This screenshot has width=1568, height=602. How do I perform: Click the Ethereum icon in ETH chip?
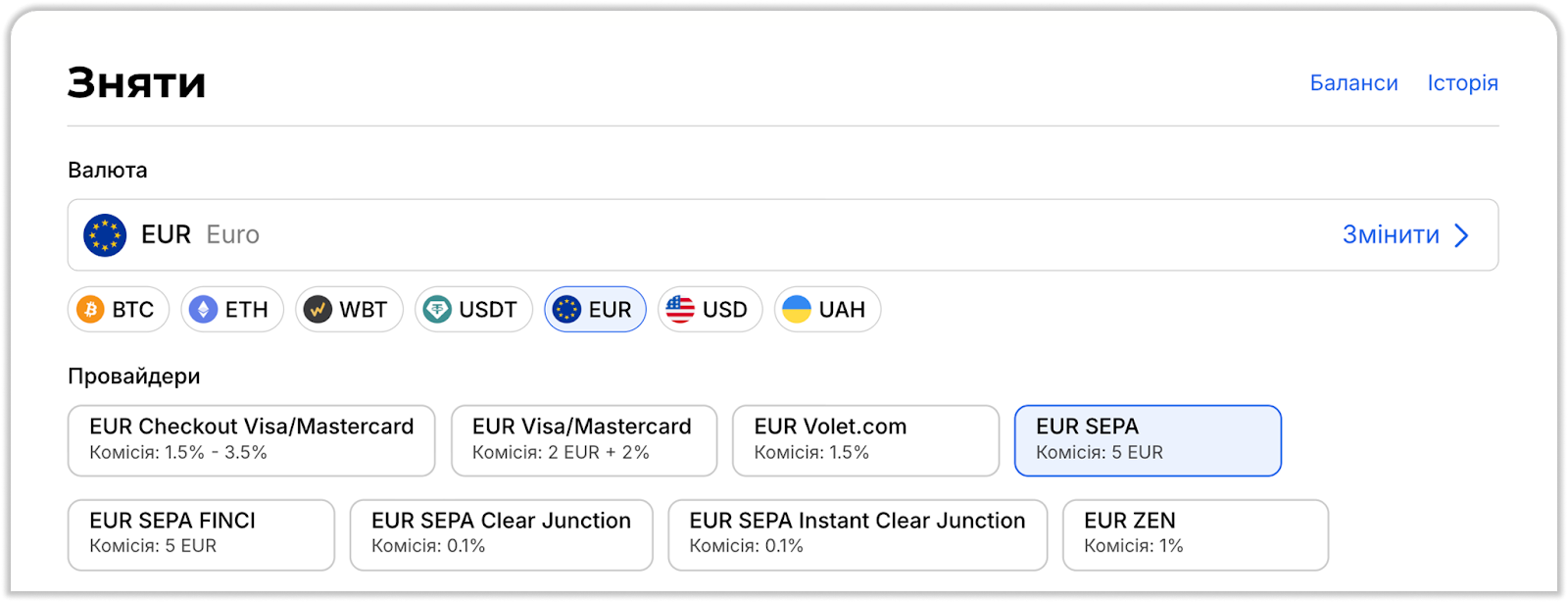[203, 310]
